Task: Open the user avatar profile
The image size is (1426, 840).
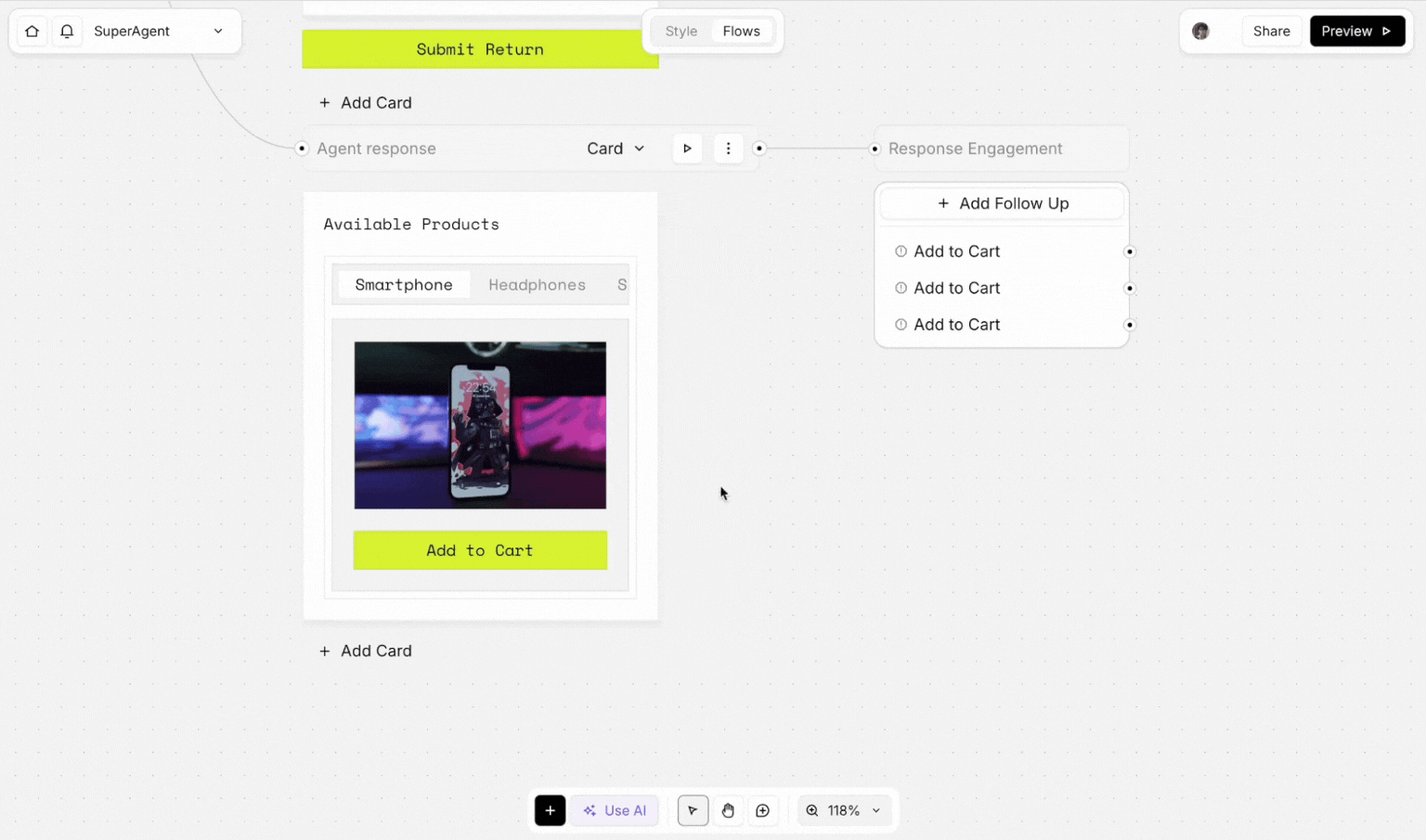Action: pyautogui.click(x=1200, y=32)
